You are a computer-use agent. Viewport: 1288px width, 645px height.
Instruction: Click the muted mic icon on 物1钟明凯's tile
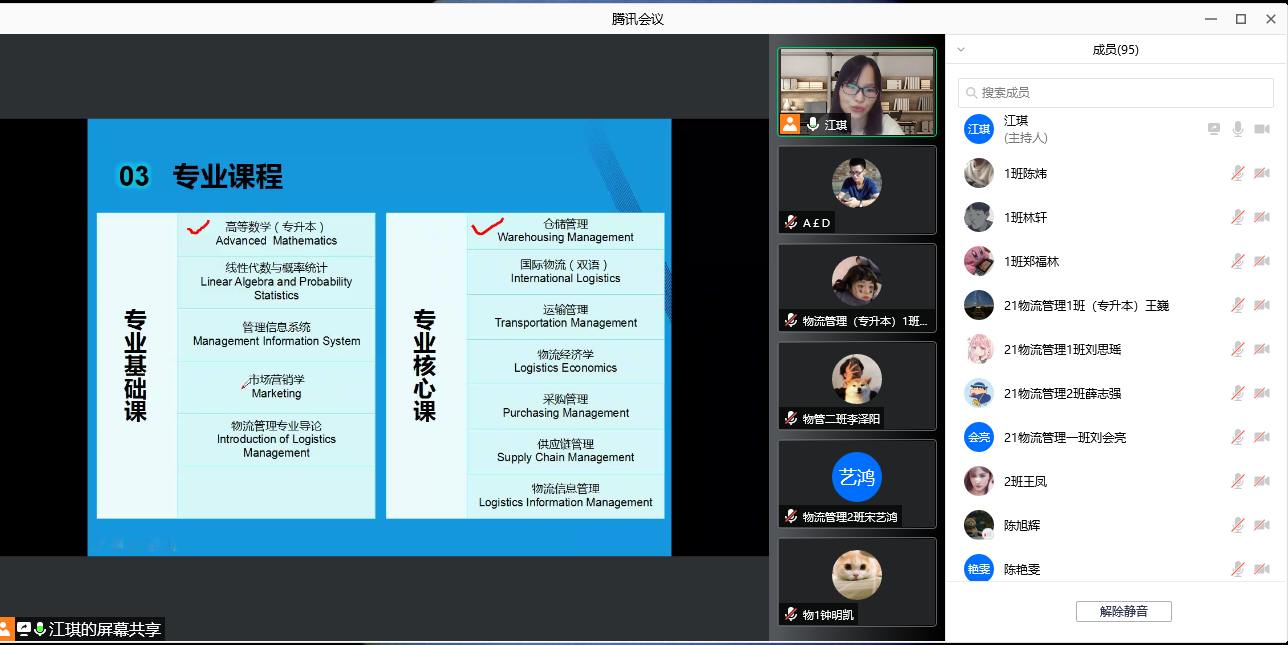791,614
